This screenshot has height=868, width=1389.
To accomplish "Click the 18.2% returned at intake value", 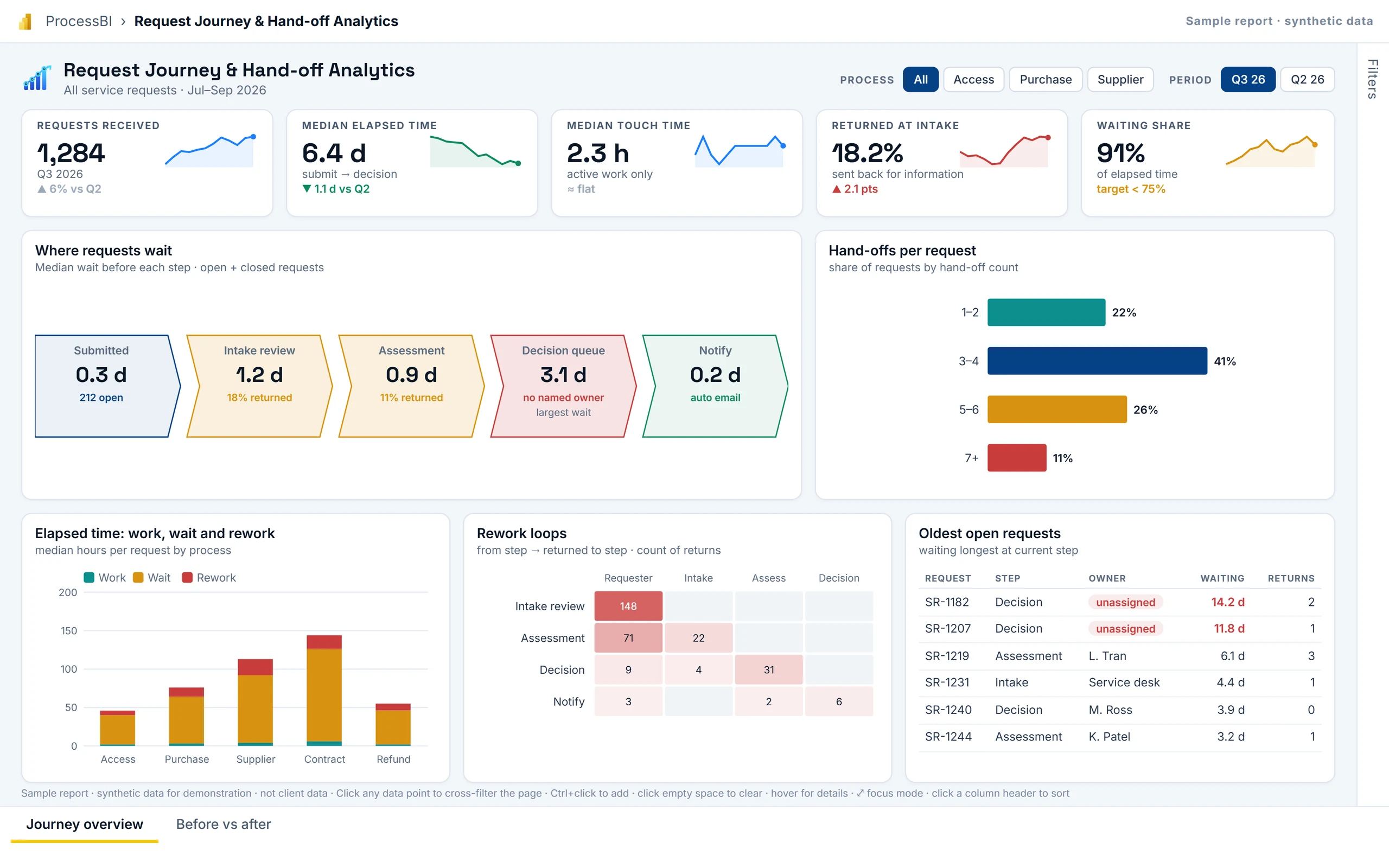I will coord(867,154).
